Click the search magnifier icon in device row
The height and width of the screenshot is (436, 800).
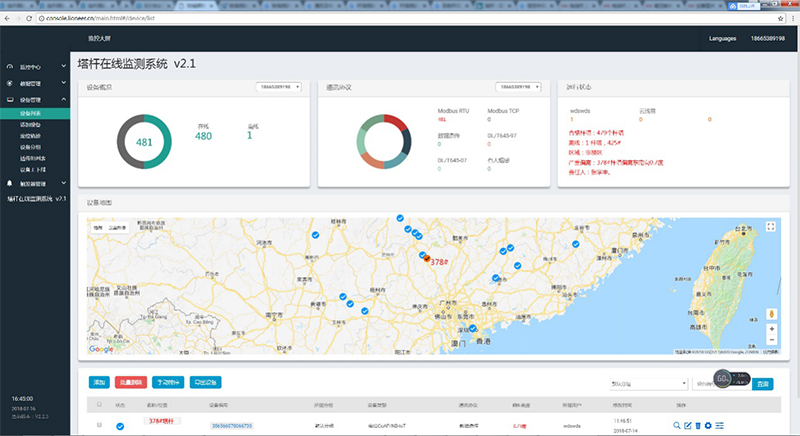[x=678, y=426]
